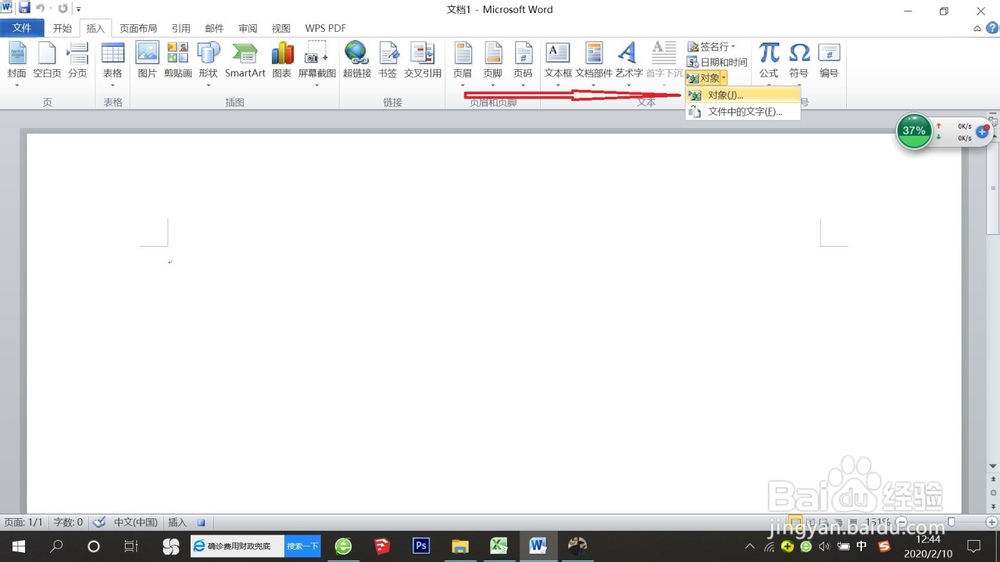Insert a blank page (空白页)

[47, 61]
